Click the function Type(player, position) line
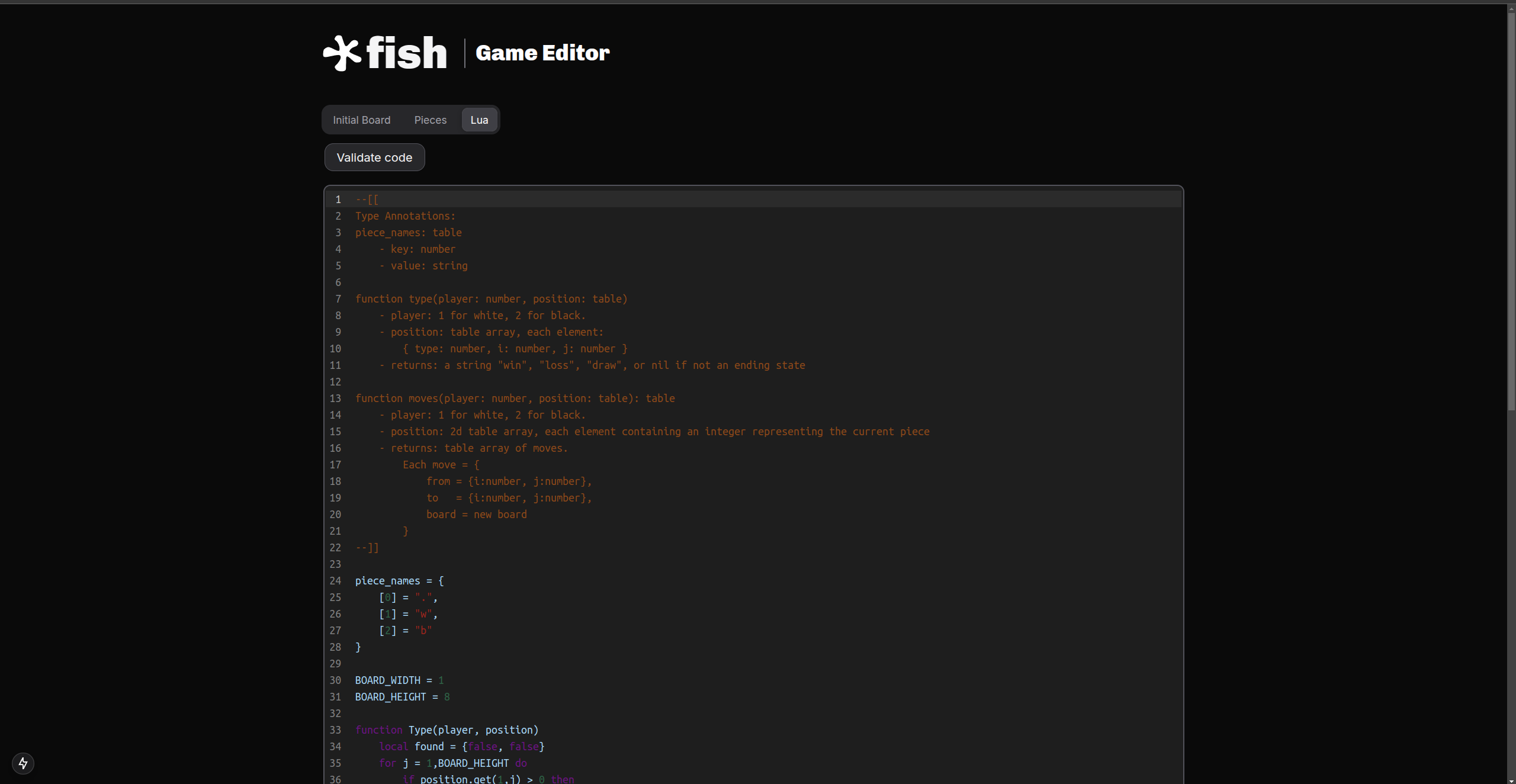1516x784 pixels. click(x=447, y=730)
